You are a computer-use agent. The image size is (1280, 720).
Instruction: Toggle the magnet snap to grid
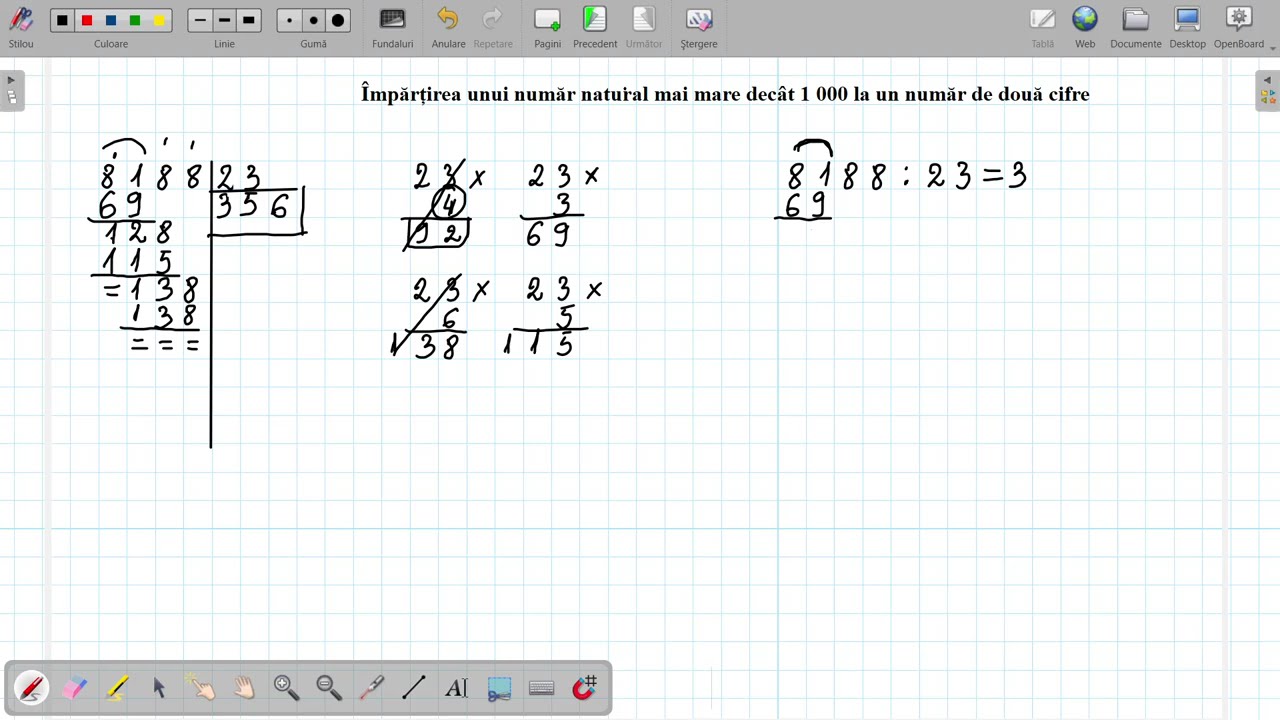[x=584, y=688]
